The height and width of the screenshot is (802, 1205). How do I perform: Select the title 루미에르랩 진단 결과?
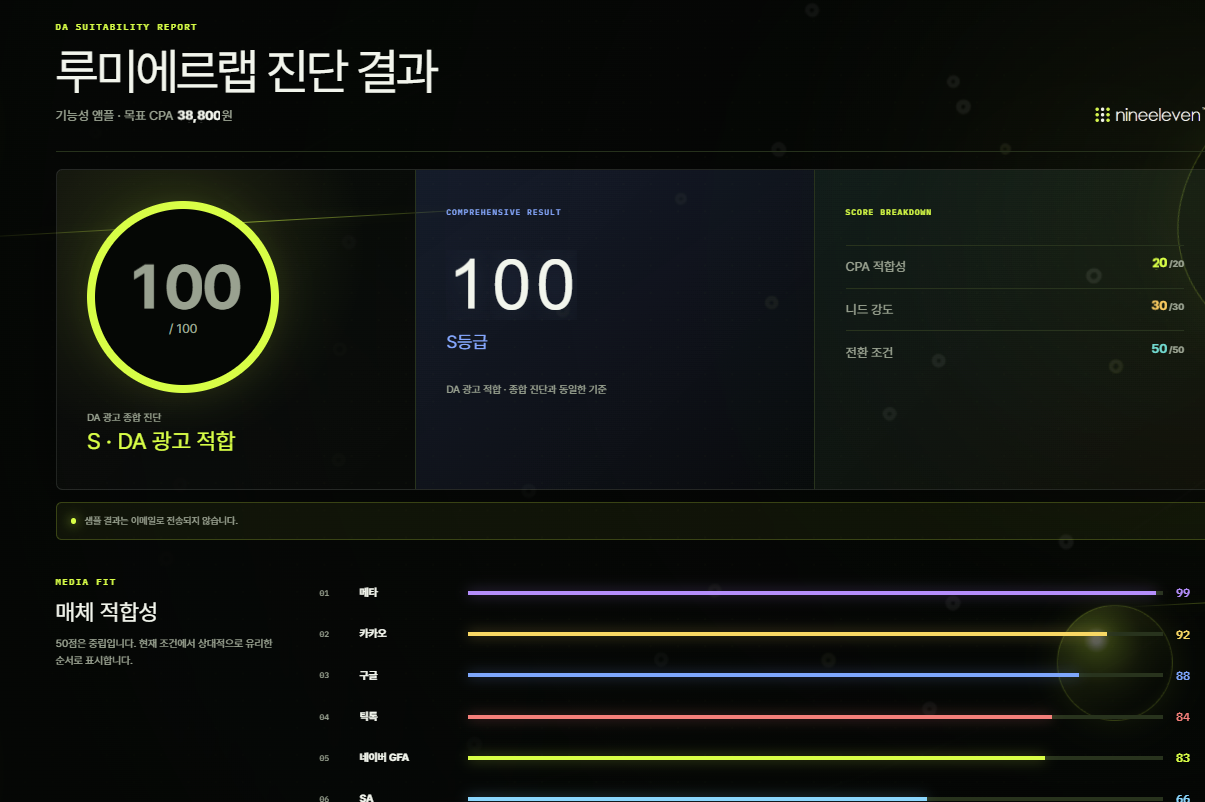tap(247, 71)
